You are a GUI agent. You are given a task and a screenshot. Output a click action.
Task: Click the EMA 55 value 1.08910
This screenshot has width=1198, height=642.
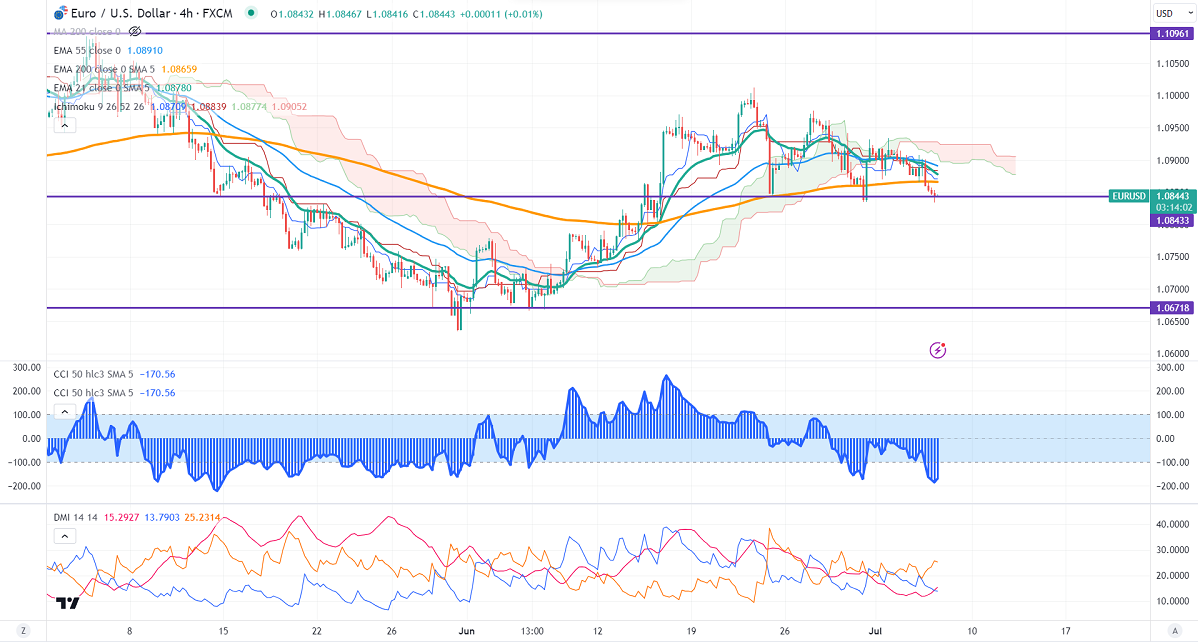144,50
